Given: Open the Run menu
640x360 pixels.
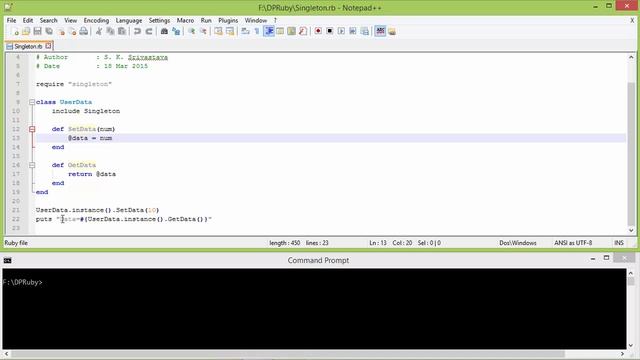Looking at the screenshot, I should click(x=206, y=20).
